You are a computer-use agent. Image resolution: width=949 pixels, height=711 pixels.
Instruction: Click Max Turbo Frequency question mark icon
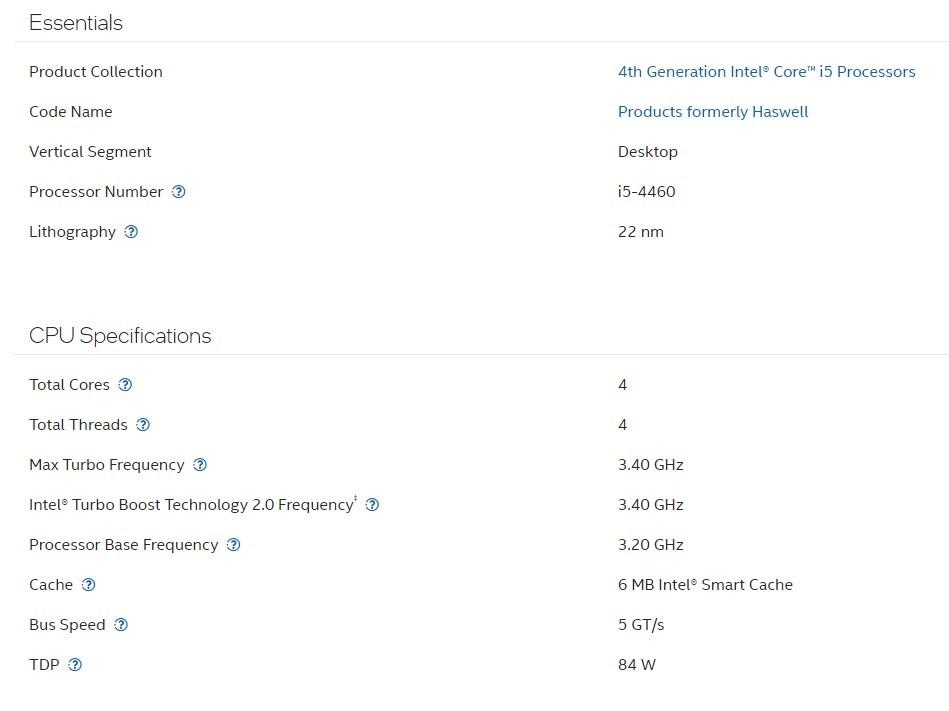point(200,465)
